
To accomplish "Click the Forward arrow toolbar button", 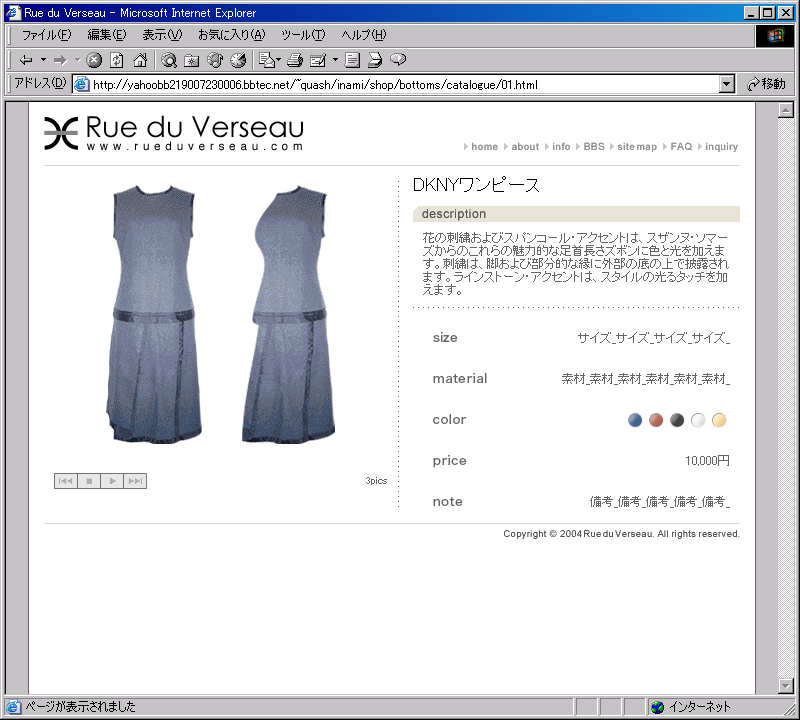I will (60, 60).
